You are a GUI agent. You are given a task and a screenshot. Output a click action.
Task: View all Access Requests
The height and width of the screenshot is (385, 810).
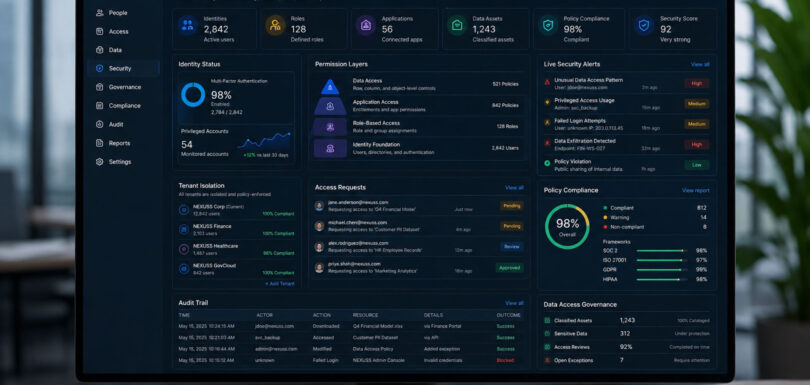pos(514,188)
